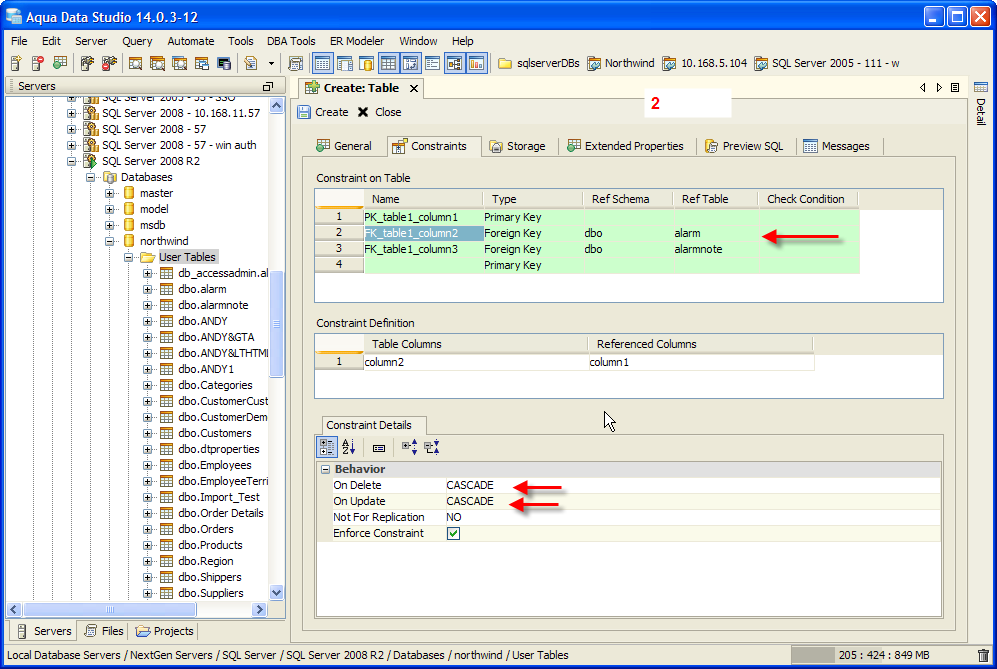Collapse the northwind database node
Screen dimensions: 997x669
[109, 241]
